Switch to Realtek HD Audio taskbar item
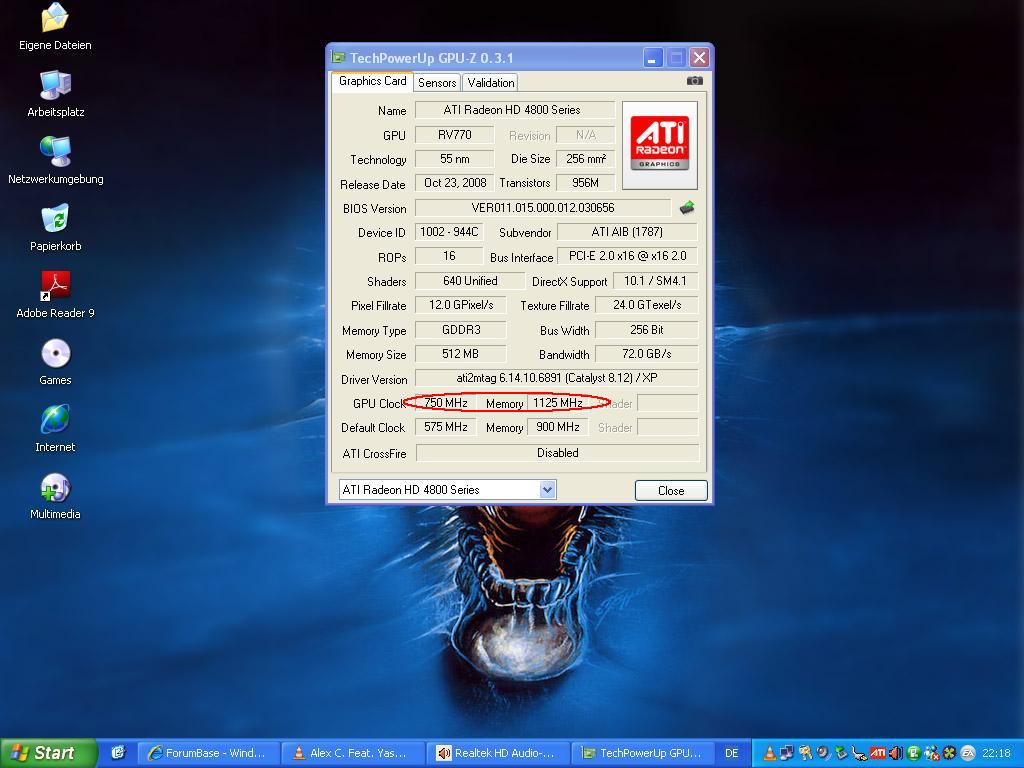The height and width of the screenshot is (768, 1024). click(x=498, y=753)
